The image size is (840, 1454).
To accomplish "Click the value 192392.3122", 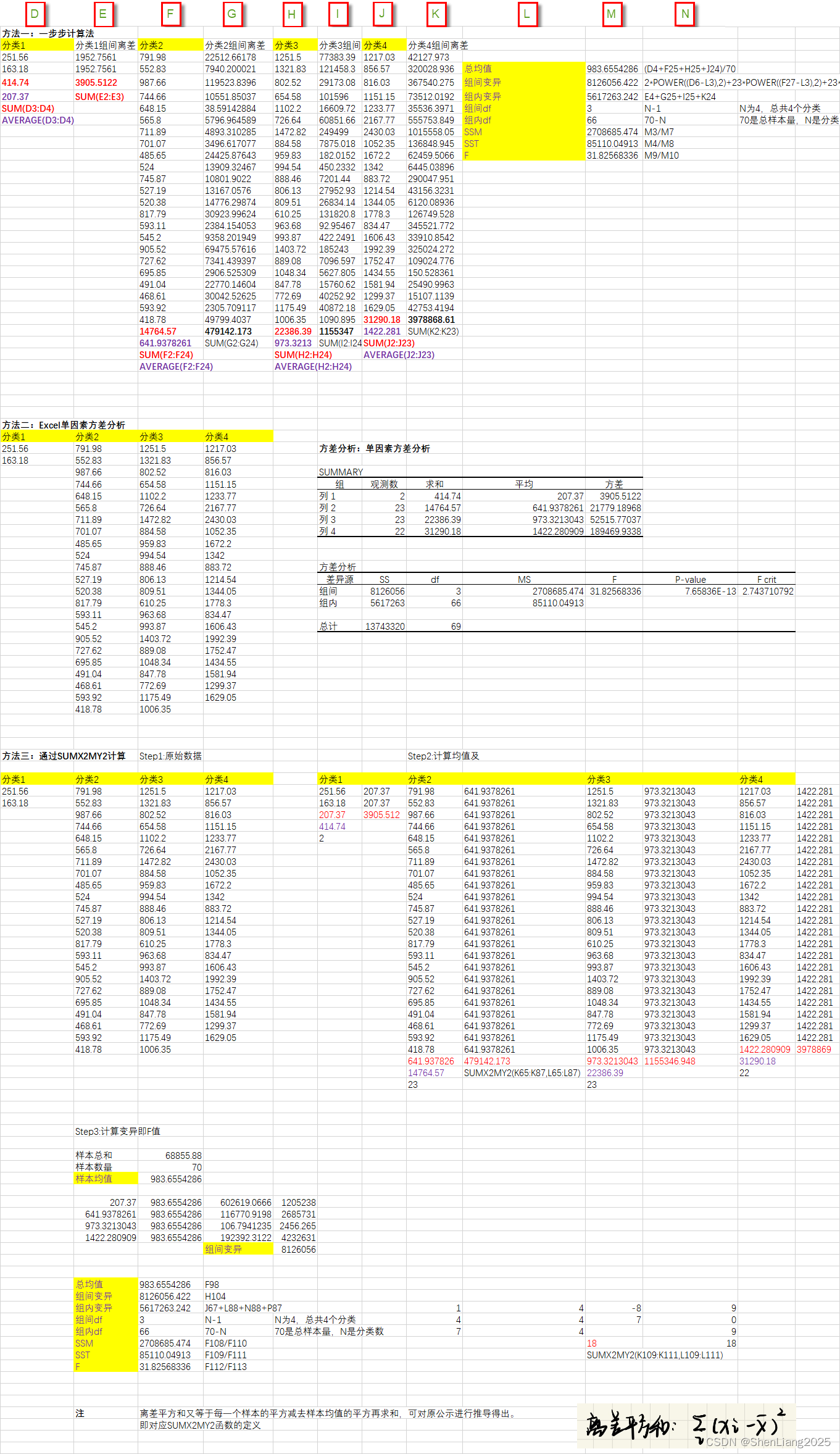I will (246, 1237).
